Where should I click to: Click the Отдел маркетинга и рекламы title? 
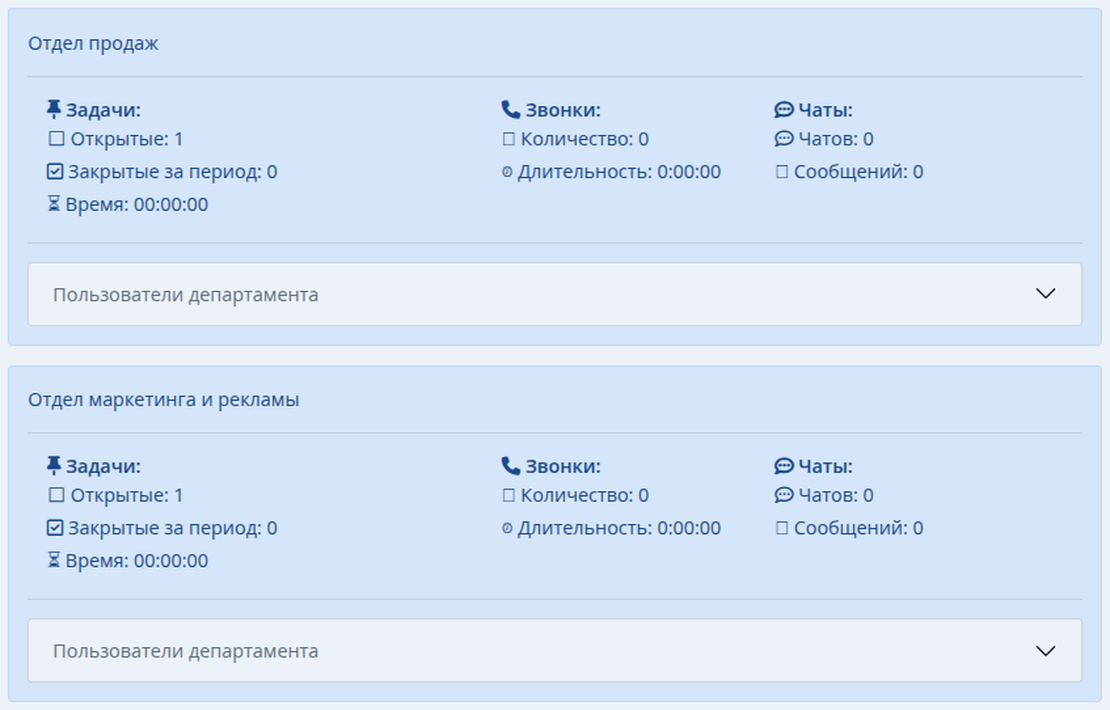coord(163,400)
